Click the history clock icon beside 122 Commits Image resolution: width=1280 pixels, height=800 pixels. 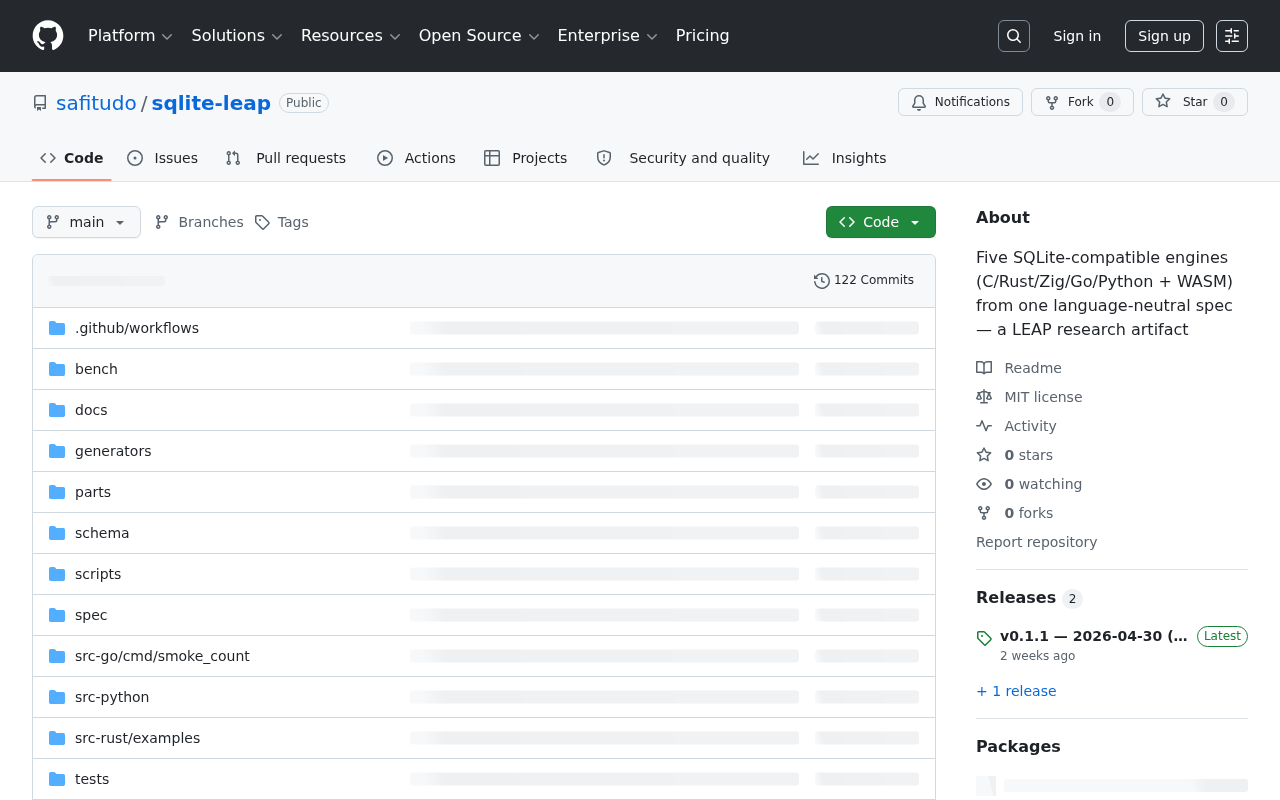pyautogui.click(x=822, y=281)
